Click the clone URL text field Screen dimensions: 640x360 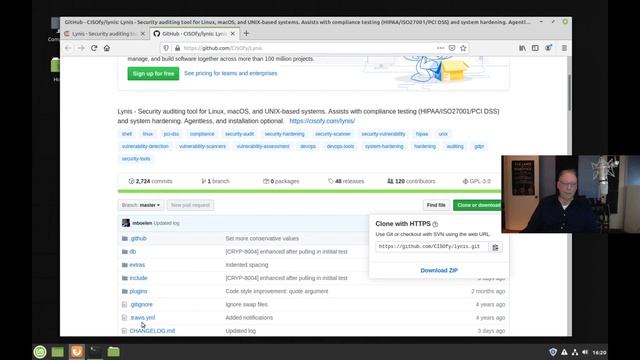(x=432, y=247)
